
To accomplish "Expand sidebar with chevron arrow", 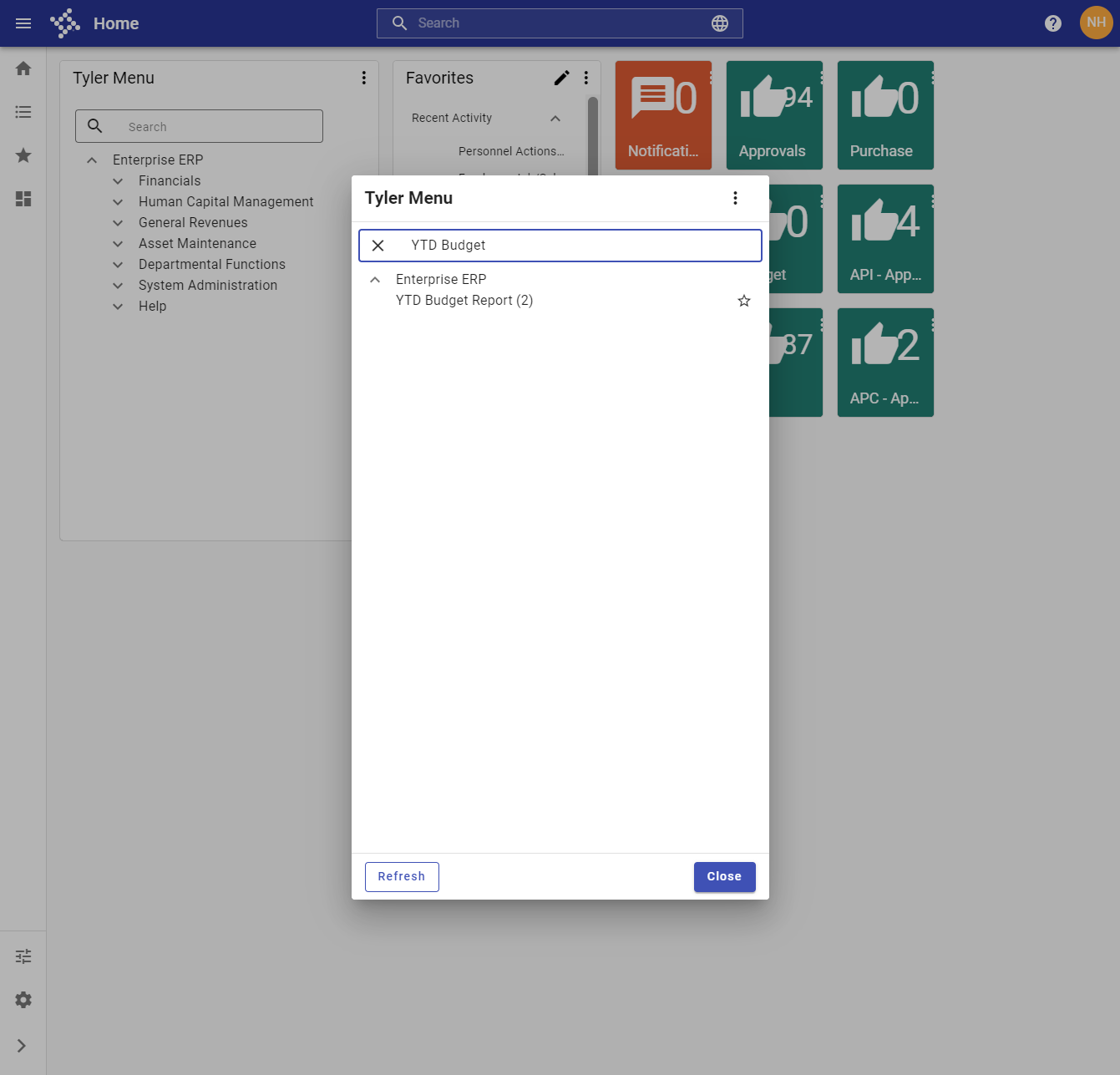I will (x=22, y=1046).
